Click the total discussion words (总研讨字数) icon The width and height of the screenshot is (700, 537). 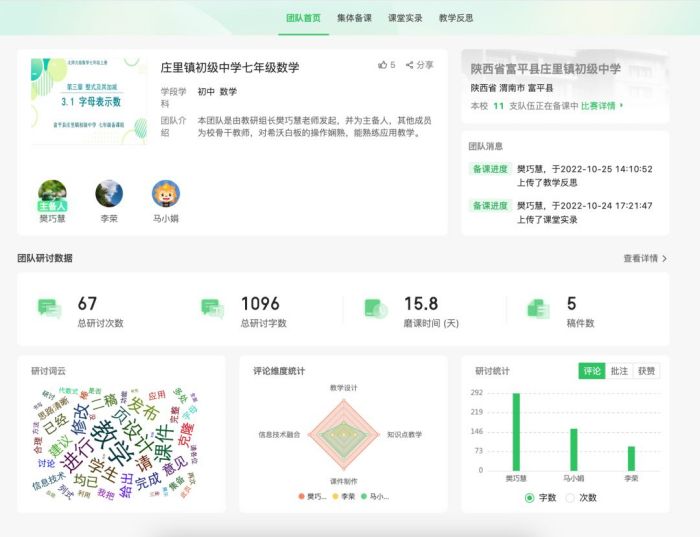[212, 309]
